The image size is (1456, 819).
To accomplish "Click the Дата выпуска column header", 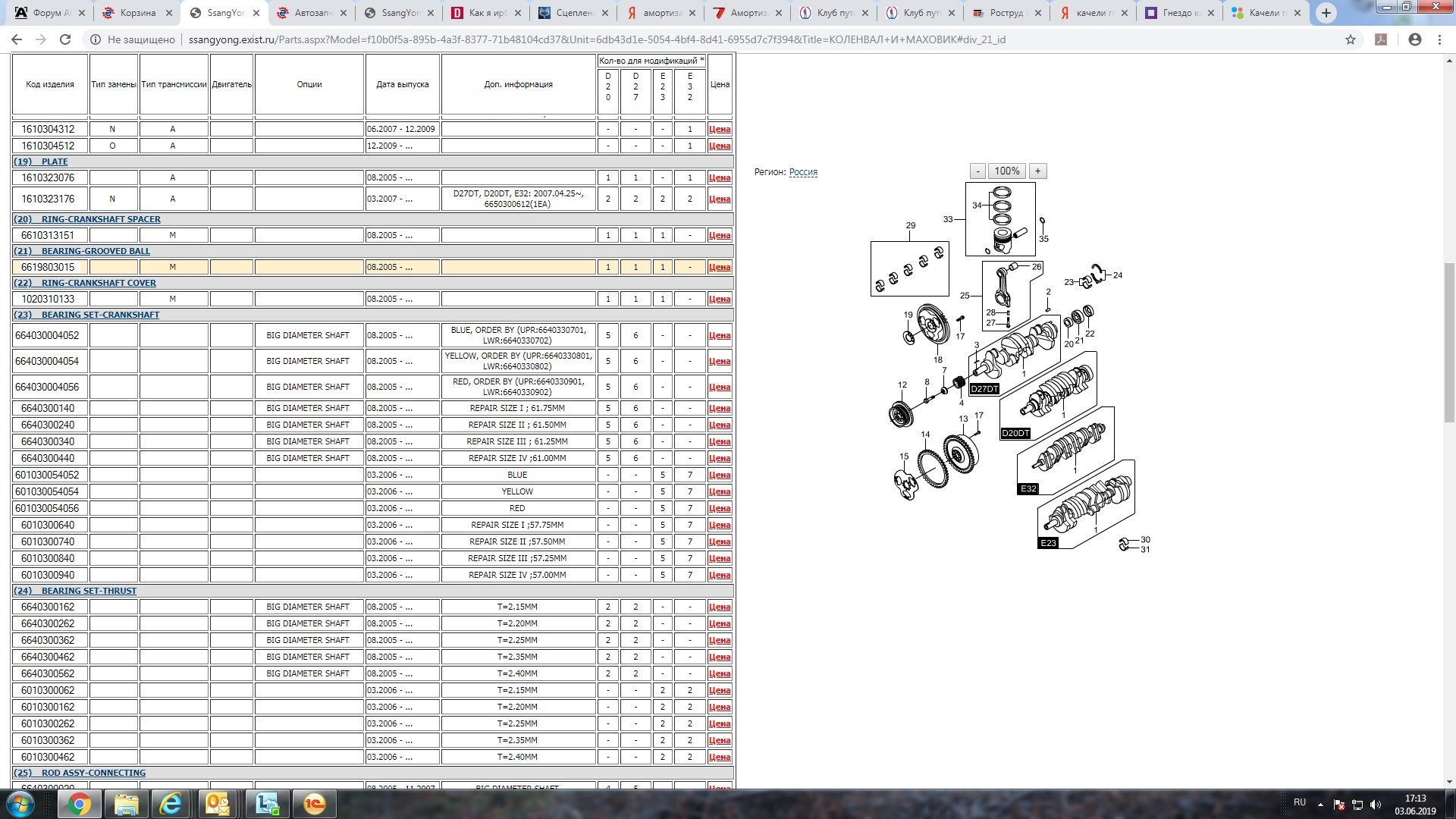I will point(403,84).
